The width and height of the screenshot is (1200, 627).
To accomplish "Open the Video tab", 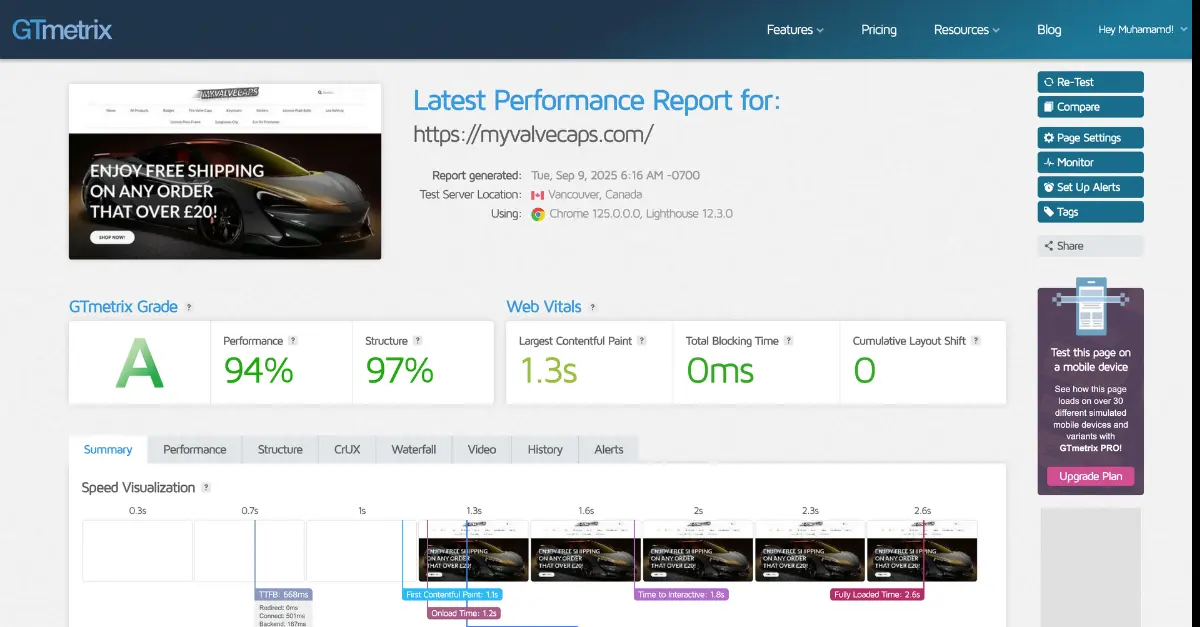I will 482,450.
